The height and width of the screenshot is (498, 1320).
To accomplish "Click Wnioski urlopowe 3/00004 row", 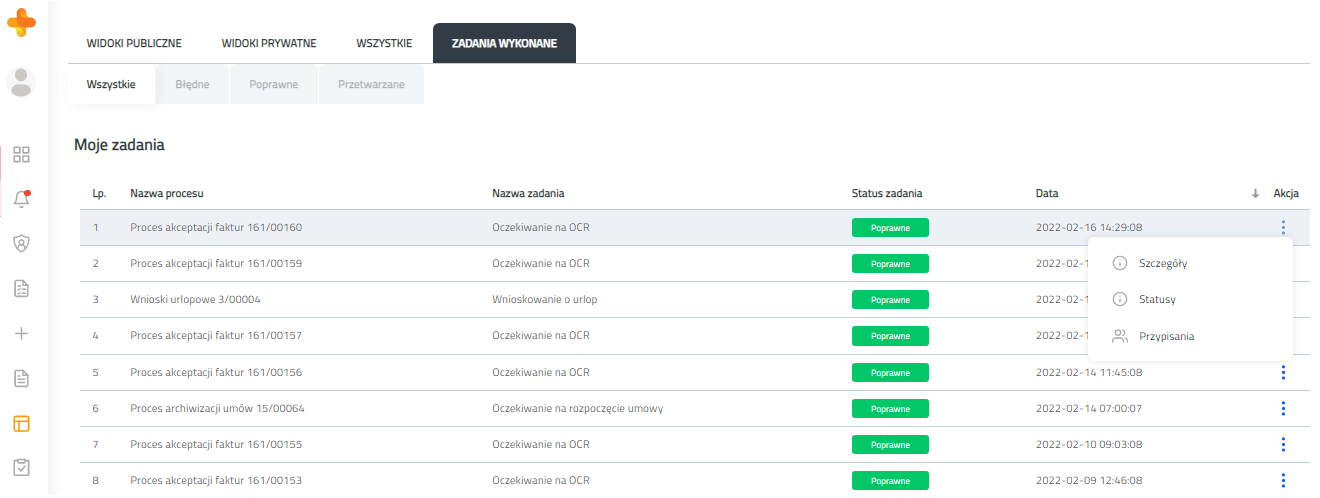I will (195, 299).
